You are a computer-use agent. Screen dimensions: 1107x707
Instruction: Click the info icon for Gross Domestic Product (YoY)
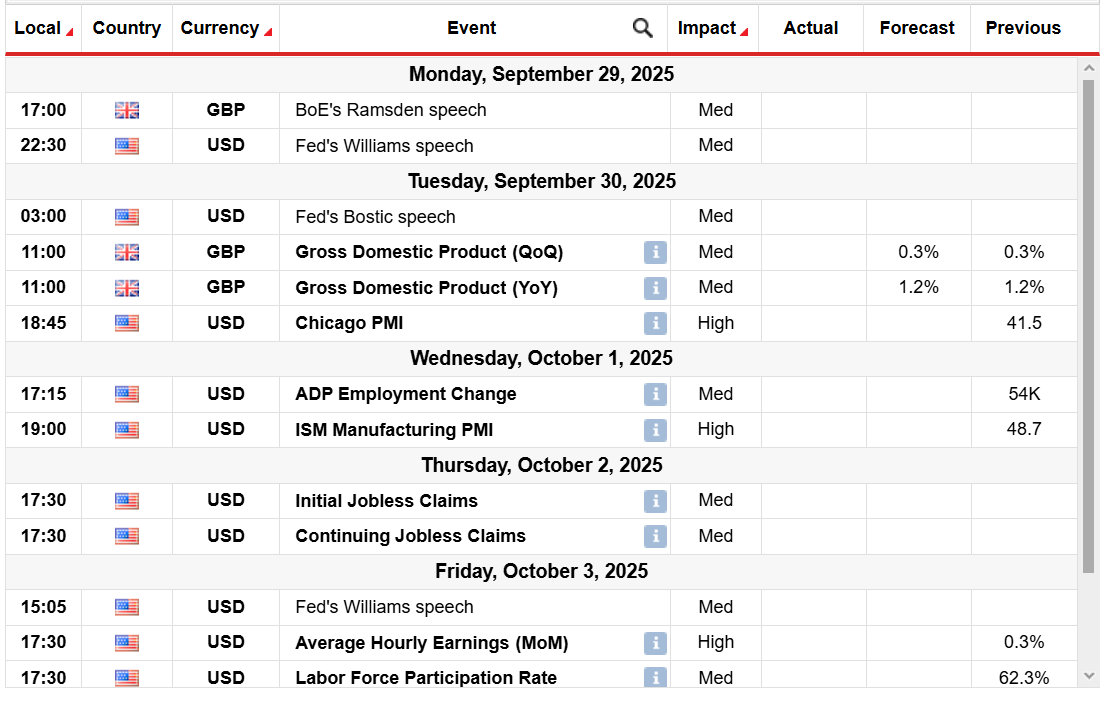(x=655, y=288)
